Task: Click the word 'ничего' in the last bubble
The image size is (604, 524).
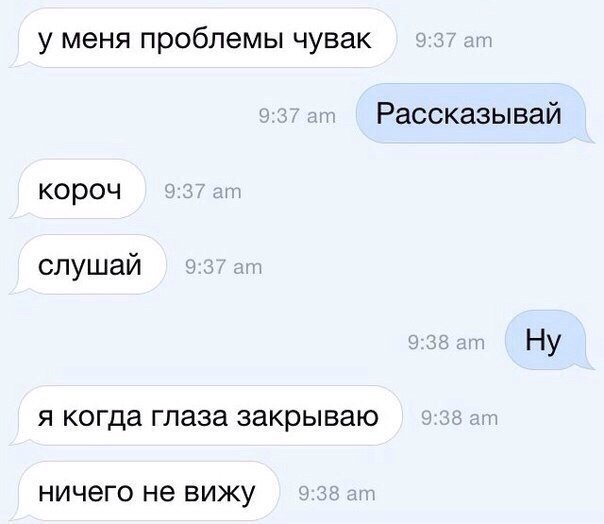Action: coord(86,493)
